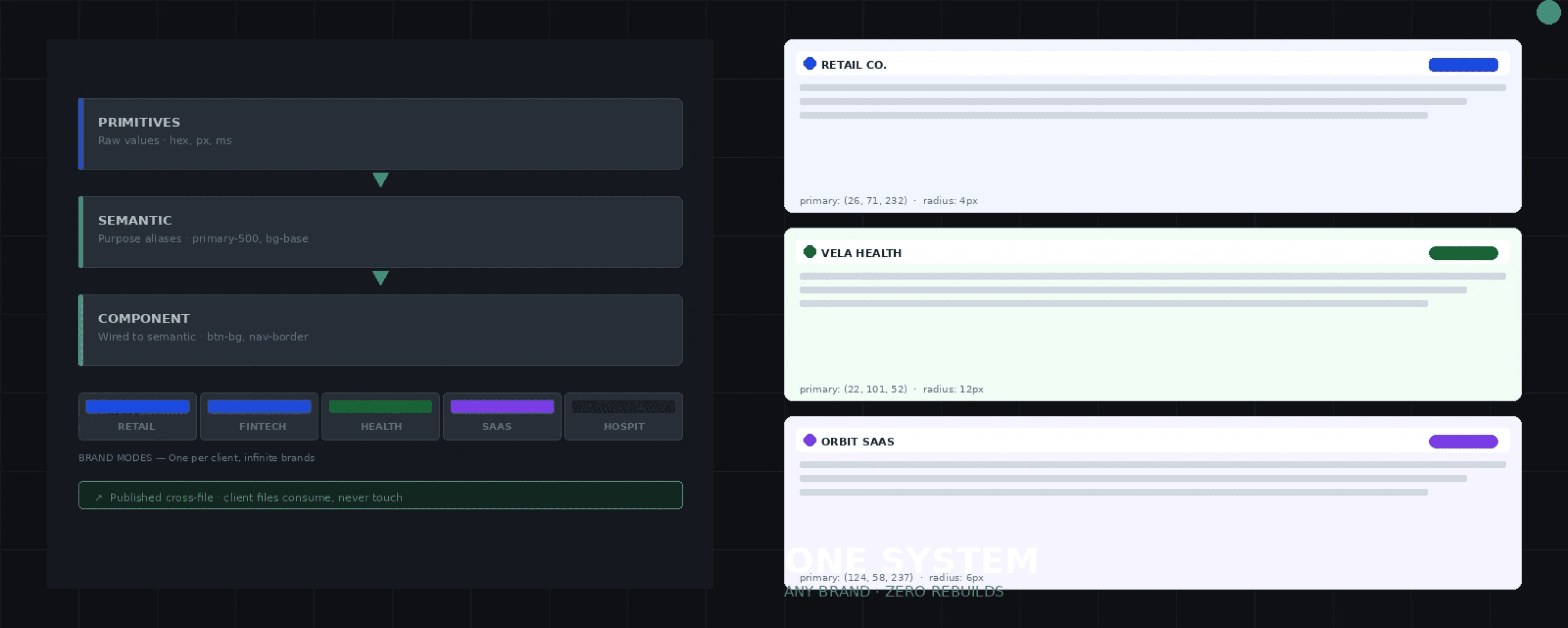Click the green circle in top-right corner
Image resolution: width=1568 pixels, height=628 pixels.
1548,12
